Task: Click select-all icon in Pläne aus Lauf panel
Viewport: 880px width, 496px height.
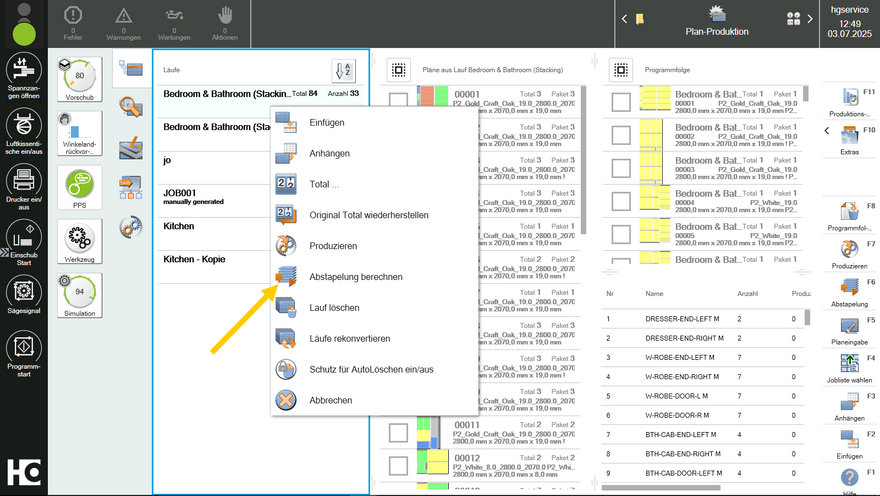Action: [x=398, y=70]
